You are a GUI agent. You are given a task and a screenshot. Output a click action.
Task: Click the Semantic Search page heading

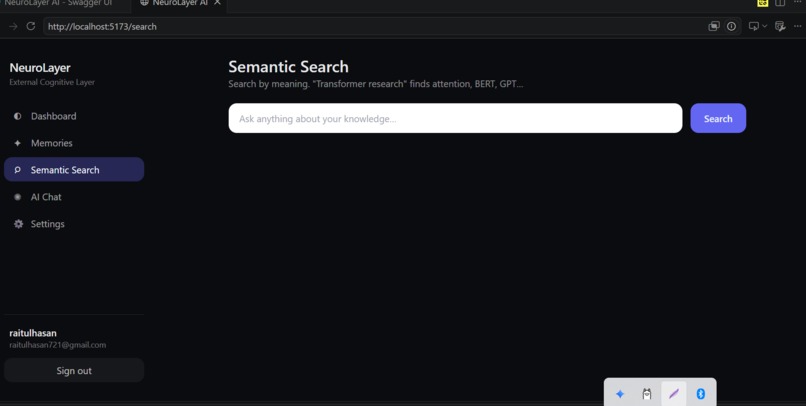point(288,67)
